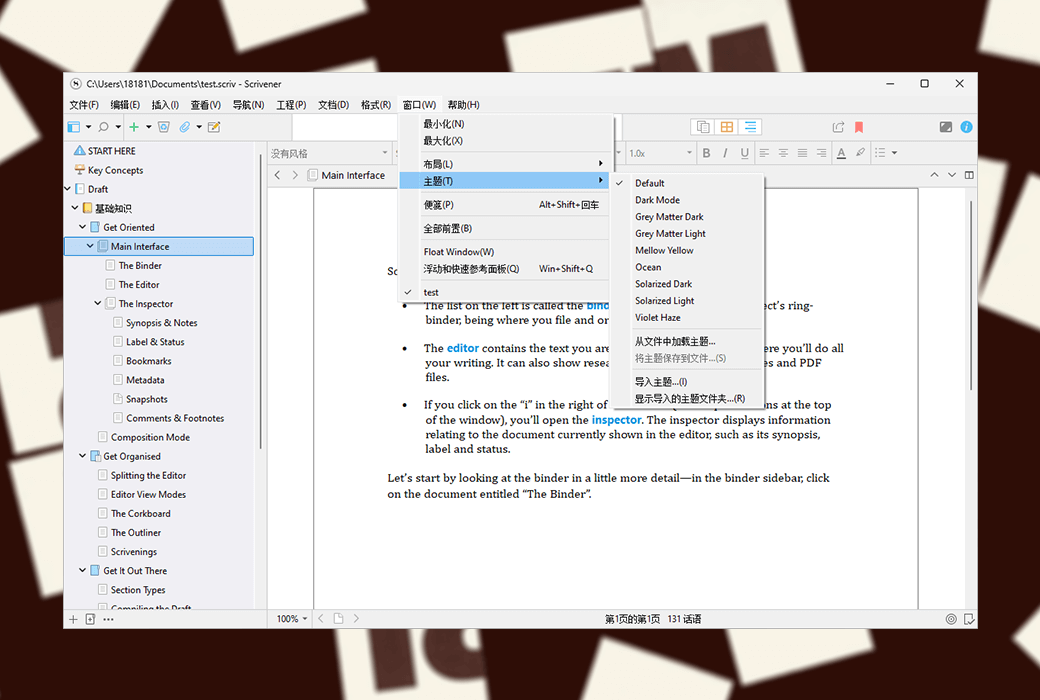The image size is (1040, 700).
Task: Justify the text alignment
Action: pyautogui.click(x=803, y=153)
